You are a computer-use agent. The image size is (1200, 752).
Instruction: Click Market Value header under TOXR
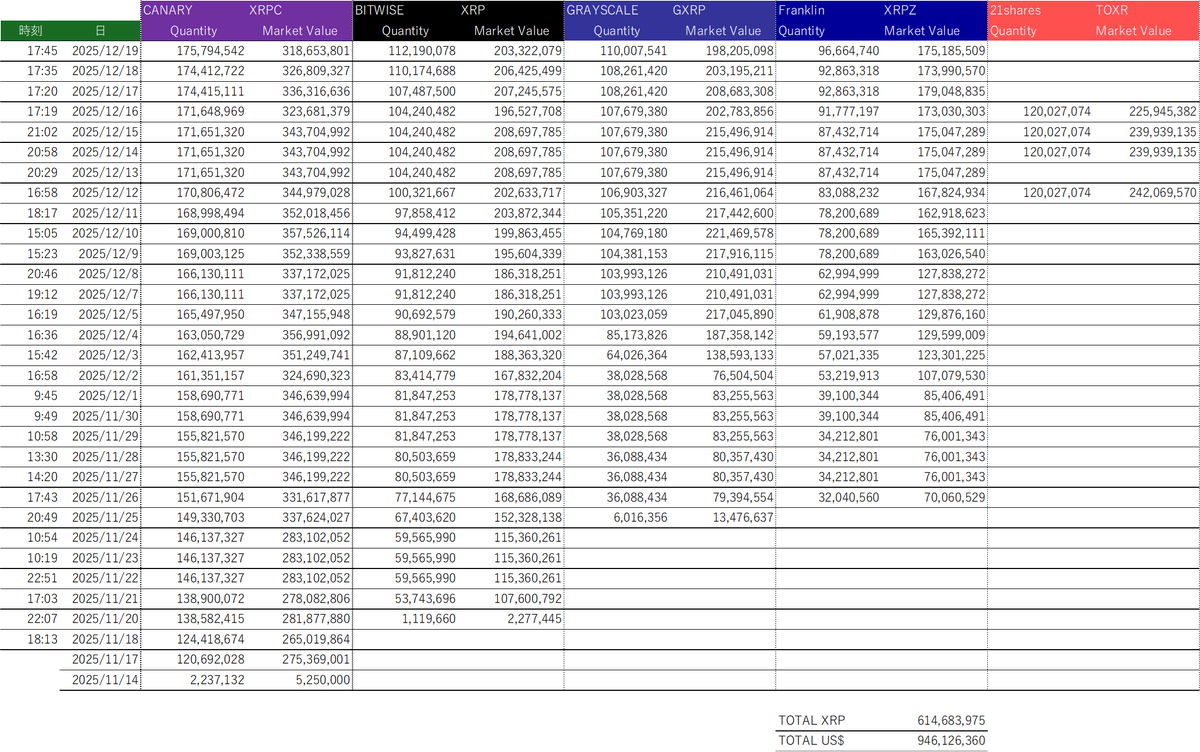click(1133, 31)
